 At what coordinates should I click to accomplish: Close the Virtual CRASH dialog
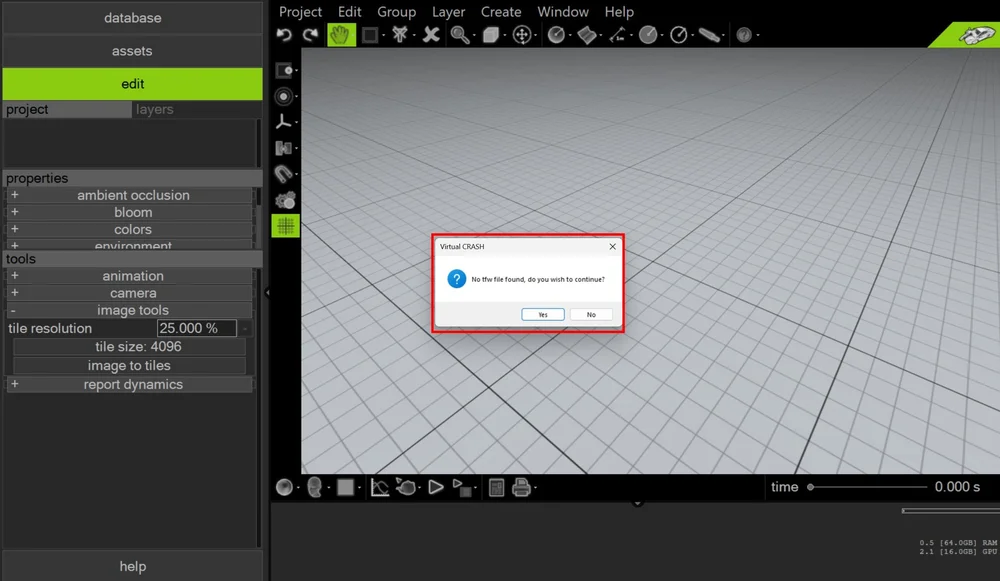point(612,246)
